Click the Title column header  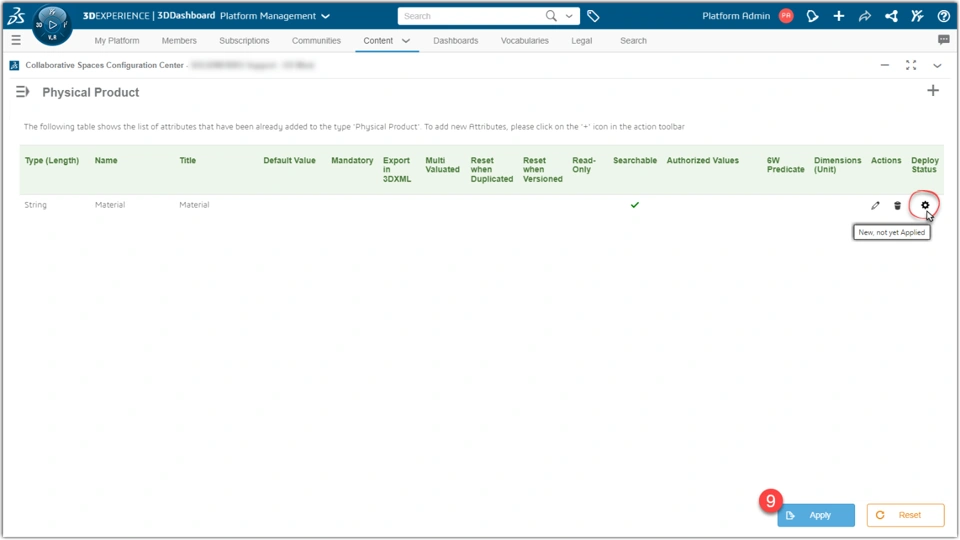187,160
